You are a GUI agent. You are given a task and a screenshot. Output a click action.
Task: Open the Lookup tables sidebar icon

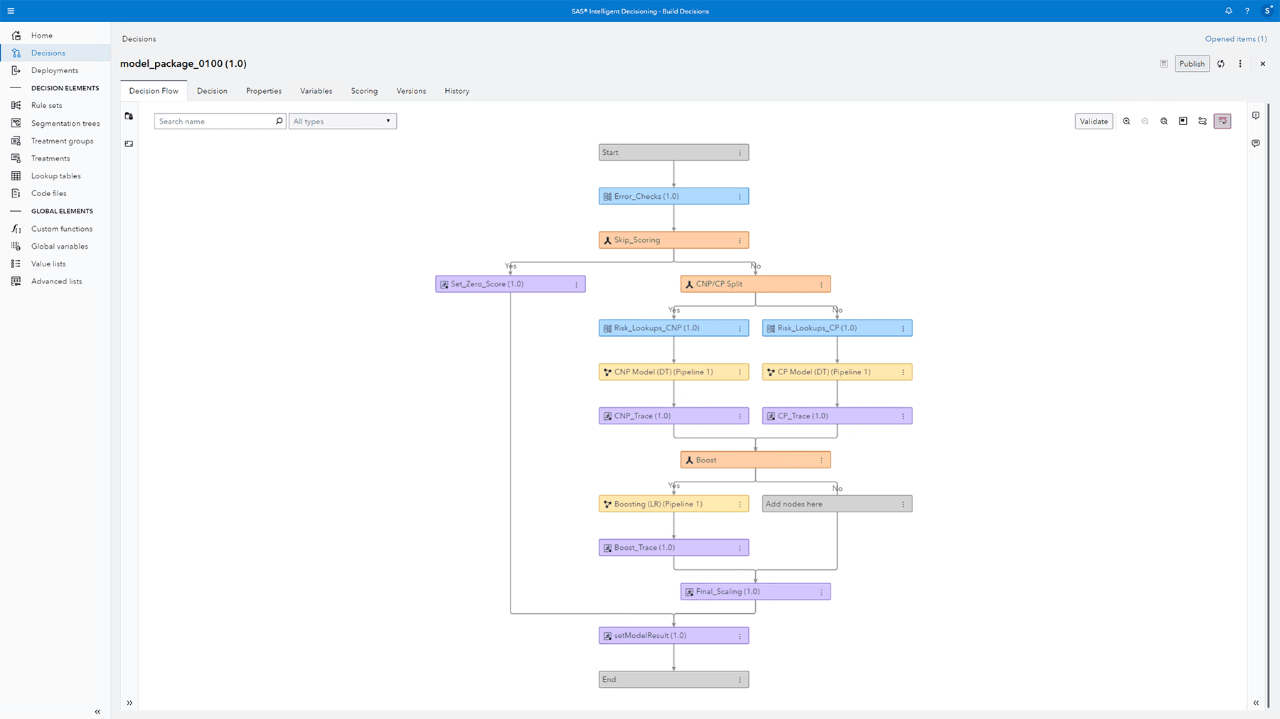[x=16, y=176]
